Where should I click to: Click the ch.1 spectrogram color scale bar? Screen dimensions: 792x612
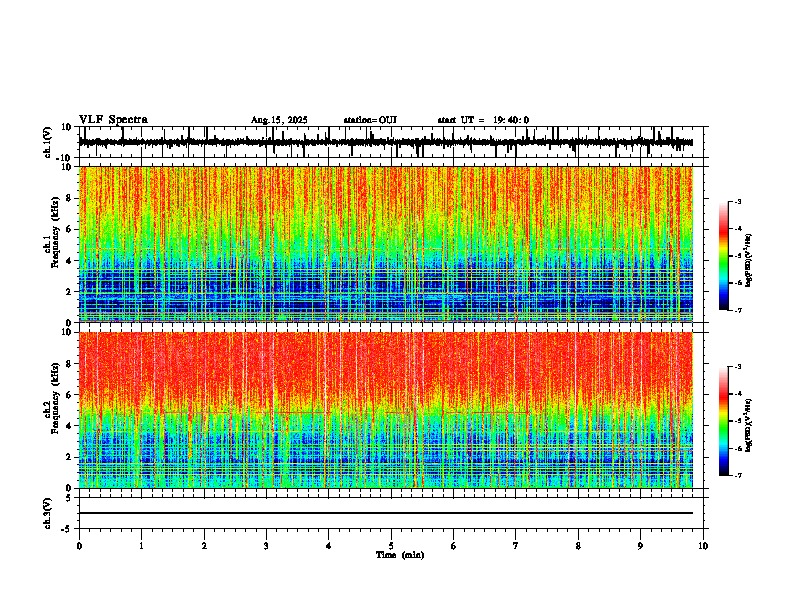click(x=724, y=256)
